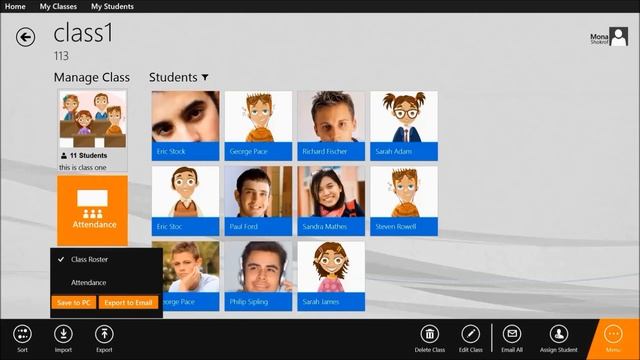The width and height of the screenshot is (640, 360).
Task: Open the Philip Sipling student tile
Action: [x=258, y=276]
